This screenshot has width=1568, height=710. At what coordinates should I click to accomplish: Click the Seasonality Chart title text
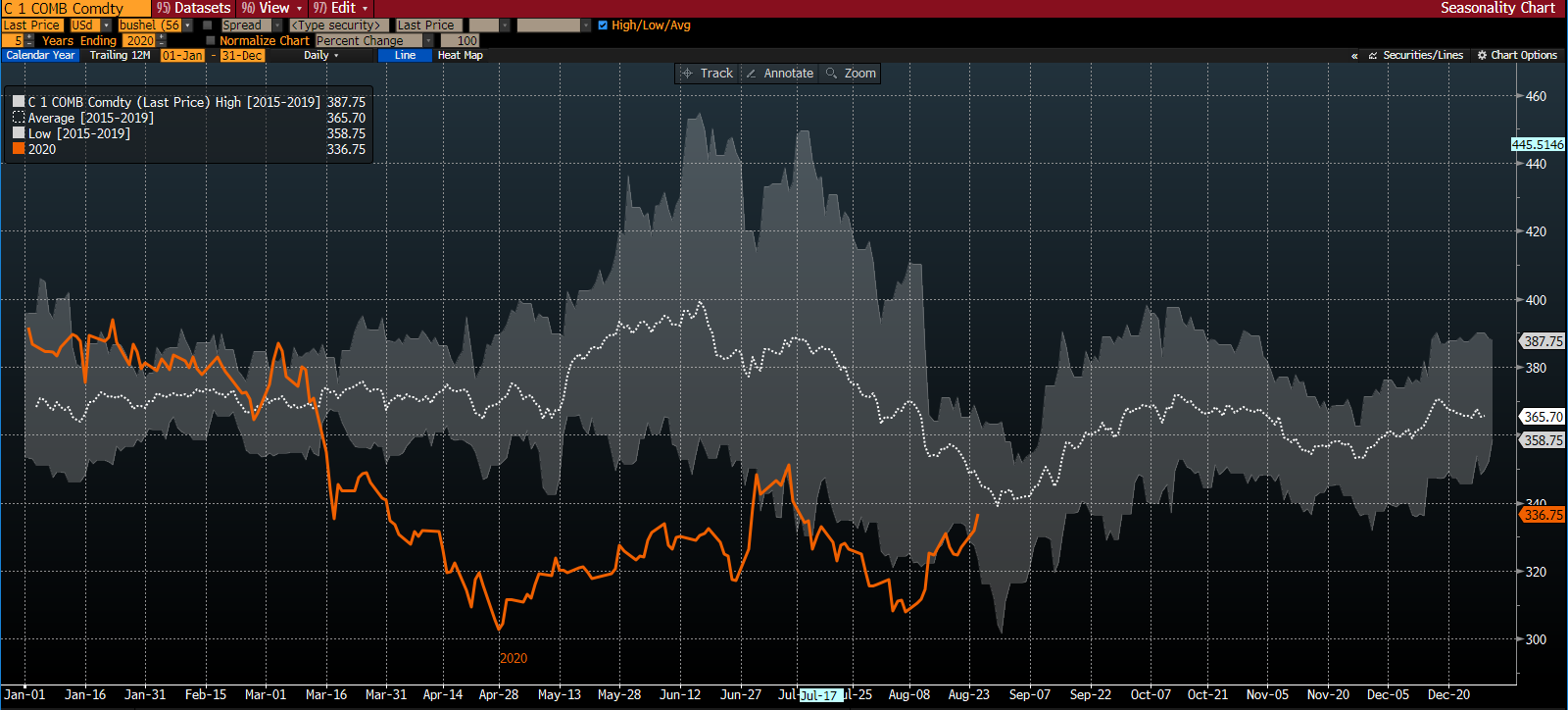tap(1497, 8)
